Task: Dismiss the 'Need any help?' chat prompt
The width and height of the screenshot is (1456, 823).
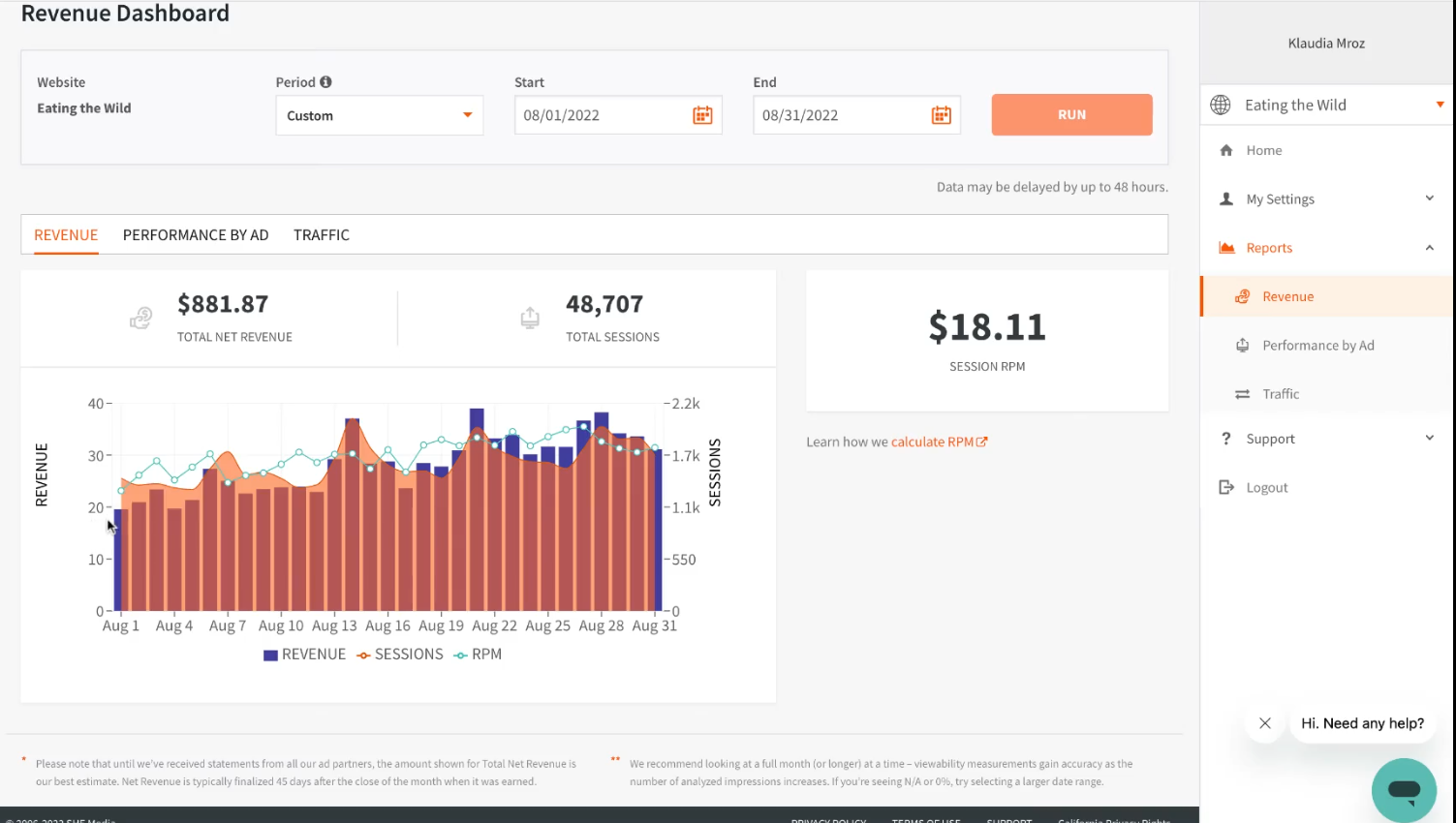Action: click(x=1265, y=723)
